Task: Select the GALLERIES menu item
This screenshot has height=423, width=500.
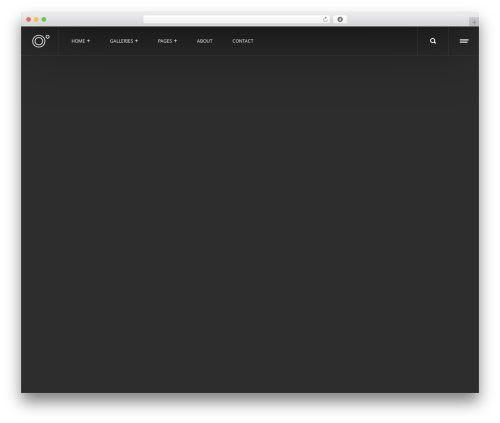Action: coord(121,41)
